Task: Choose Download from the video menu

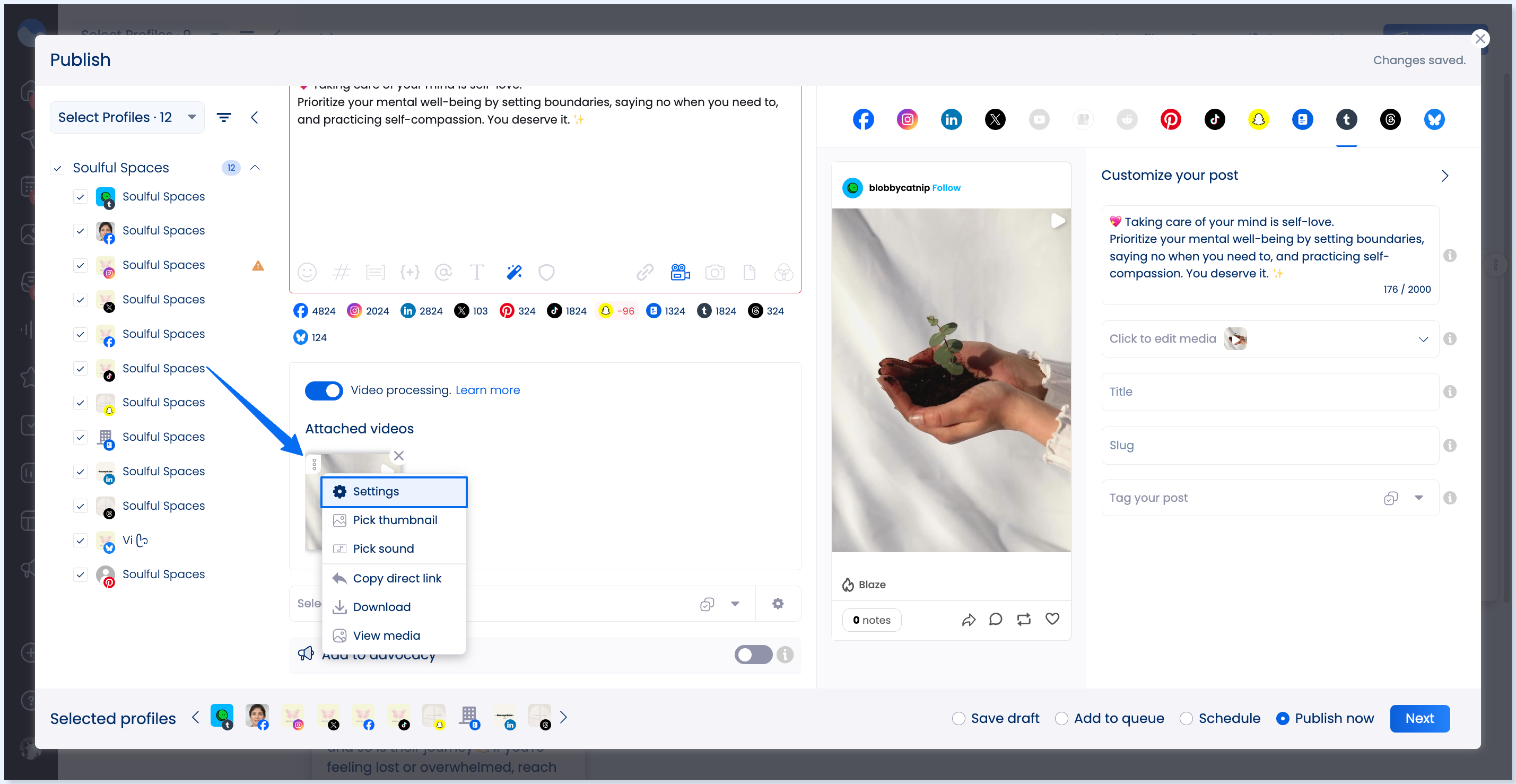Action: point(394,607)
